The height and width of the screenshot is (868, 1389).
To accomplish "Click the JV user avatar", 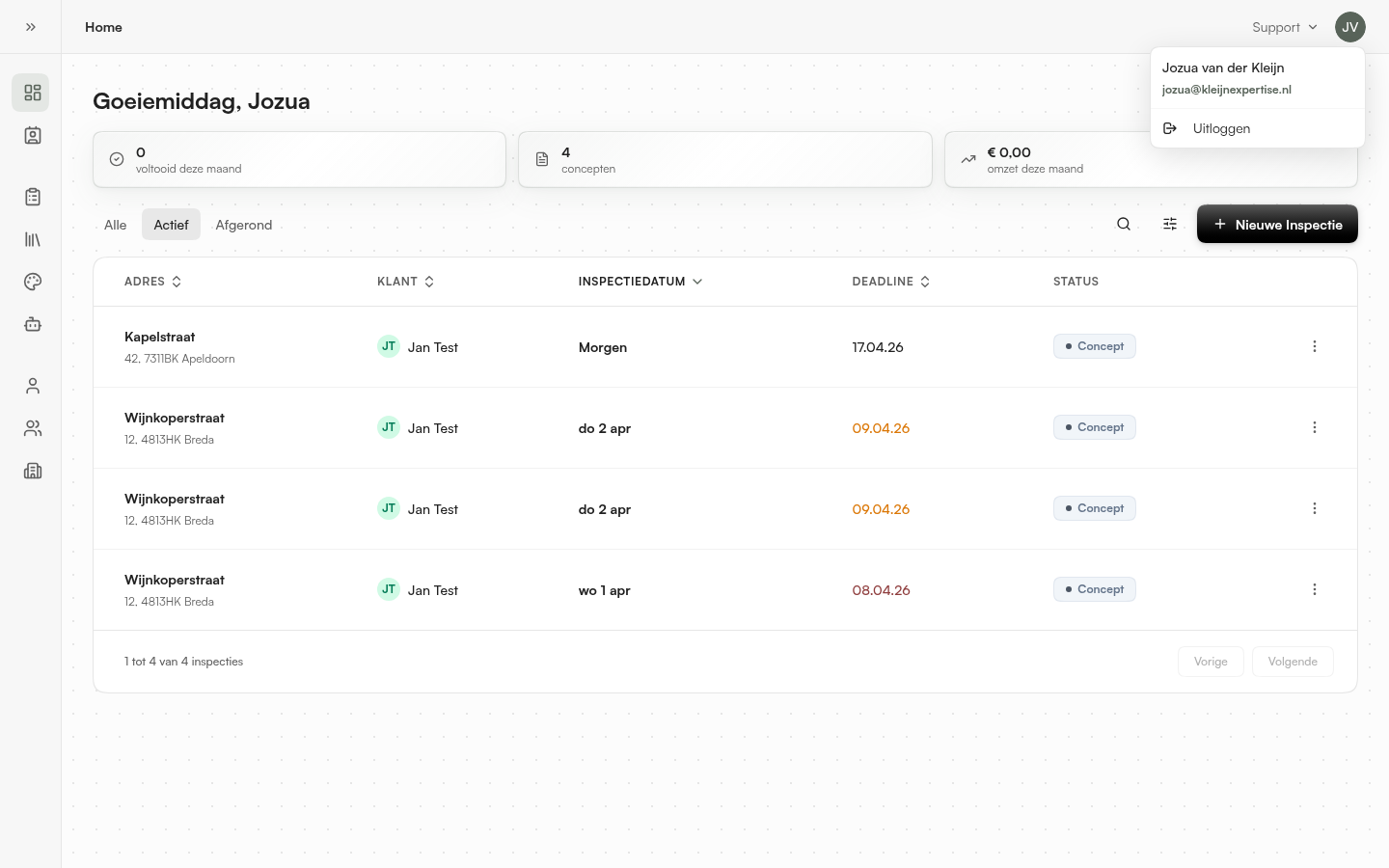I will tap(1350, 27).
